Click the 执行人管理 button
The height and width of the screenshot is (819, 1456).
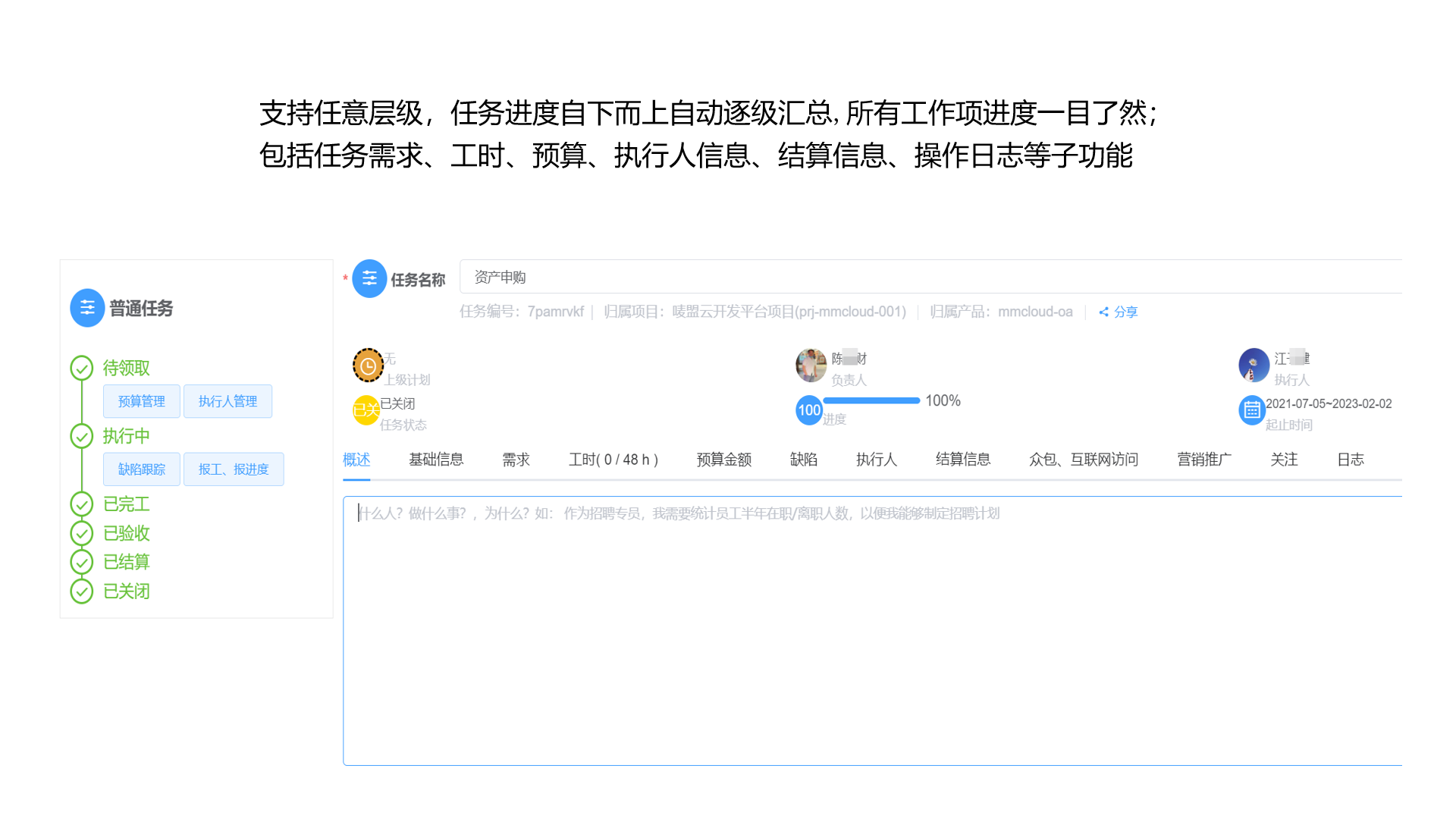(x=227, y=401)
